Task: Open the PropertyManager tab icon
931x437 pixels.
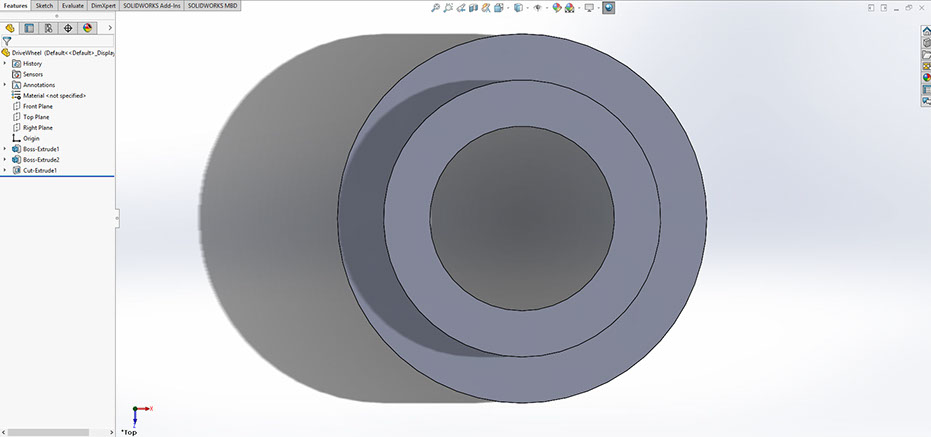Action: (28, 28)
